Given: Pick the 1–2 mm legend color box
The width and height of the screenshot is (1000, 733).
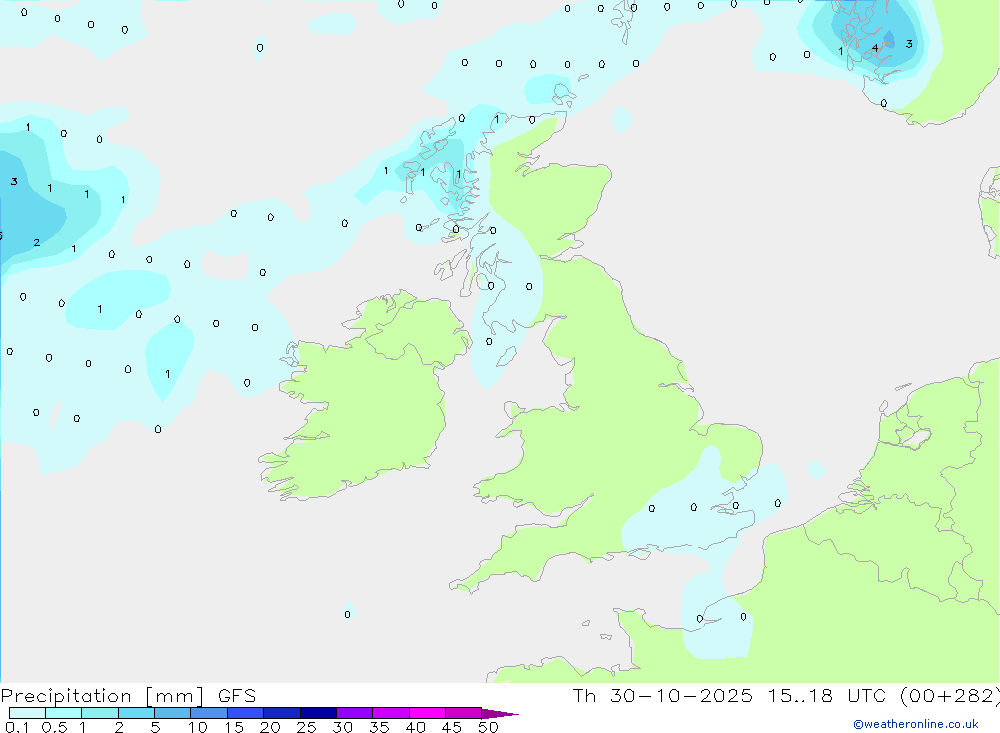Looking at the screenshot, I should tap(99, 713).
